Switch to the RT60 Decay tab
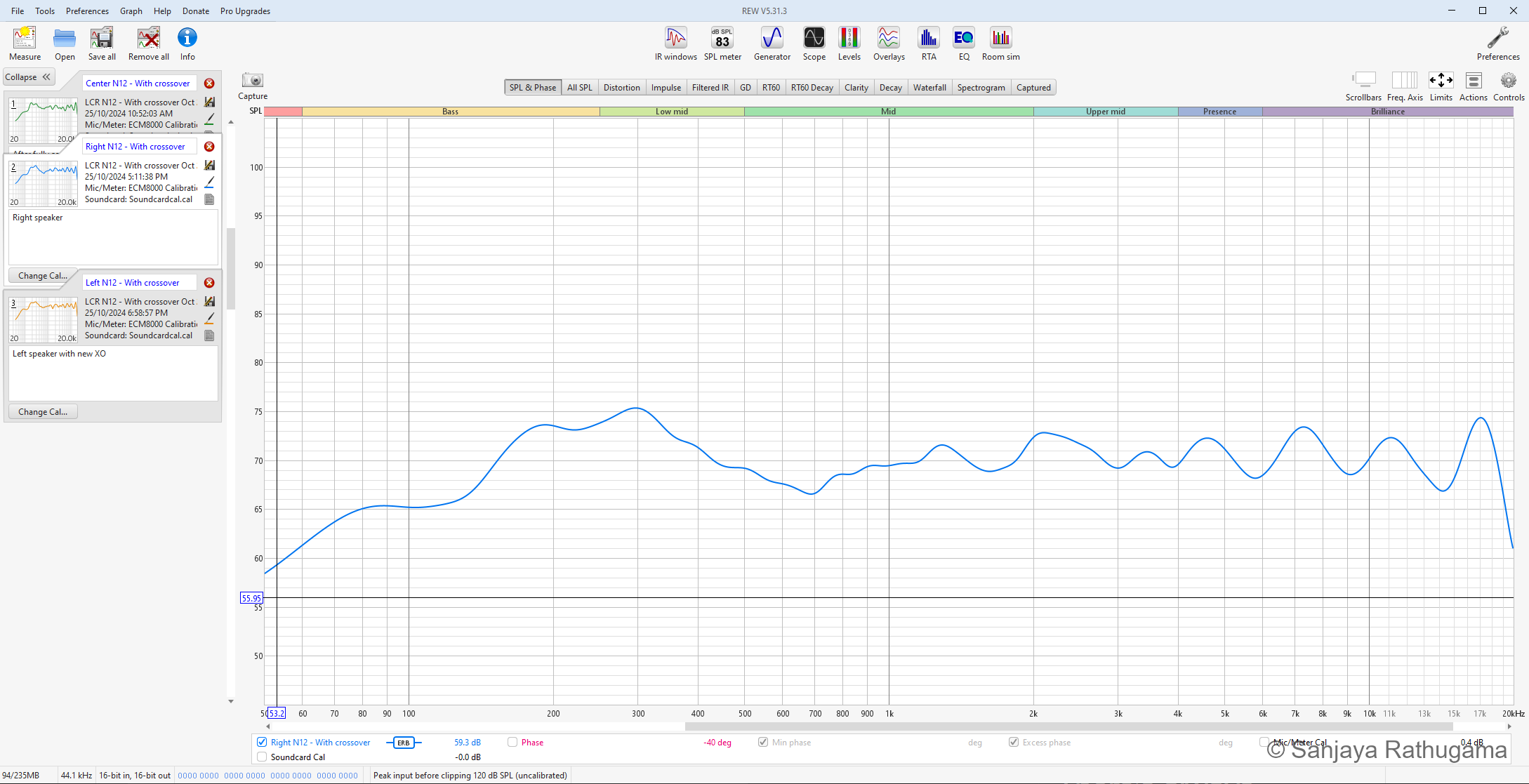Image resolution: width=1529 pixels, height=784 pixels. pos(812,88)
